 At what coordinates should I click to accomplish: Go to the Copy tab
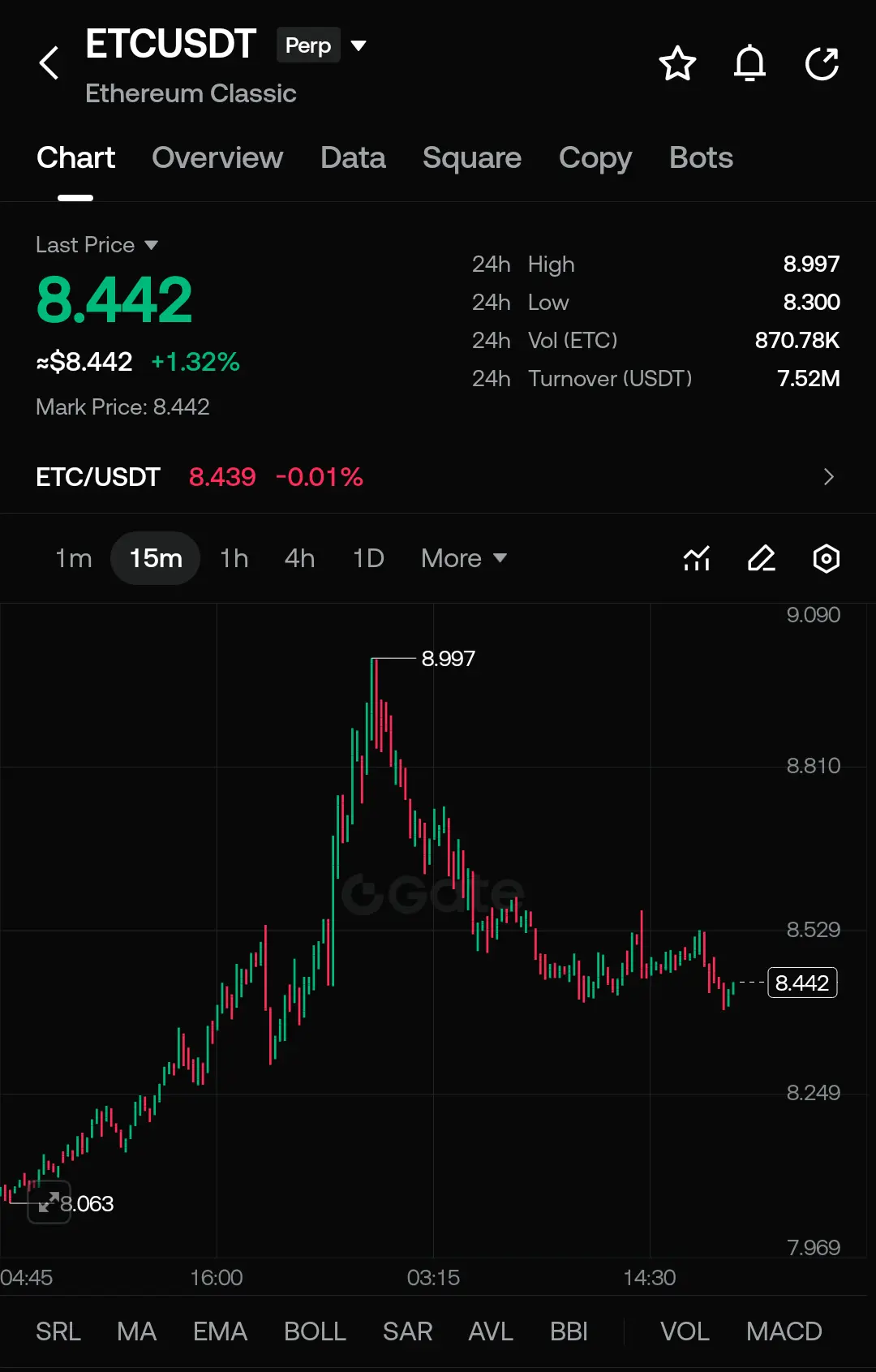click(x=595, y=157)
